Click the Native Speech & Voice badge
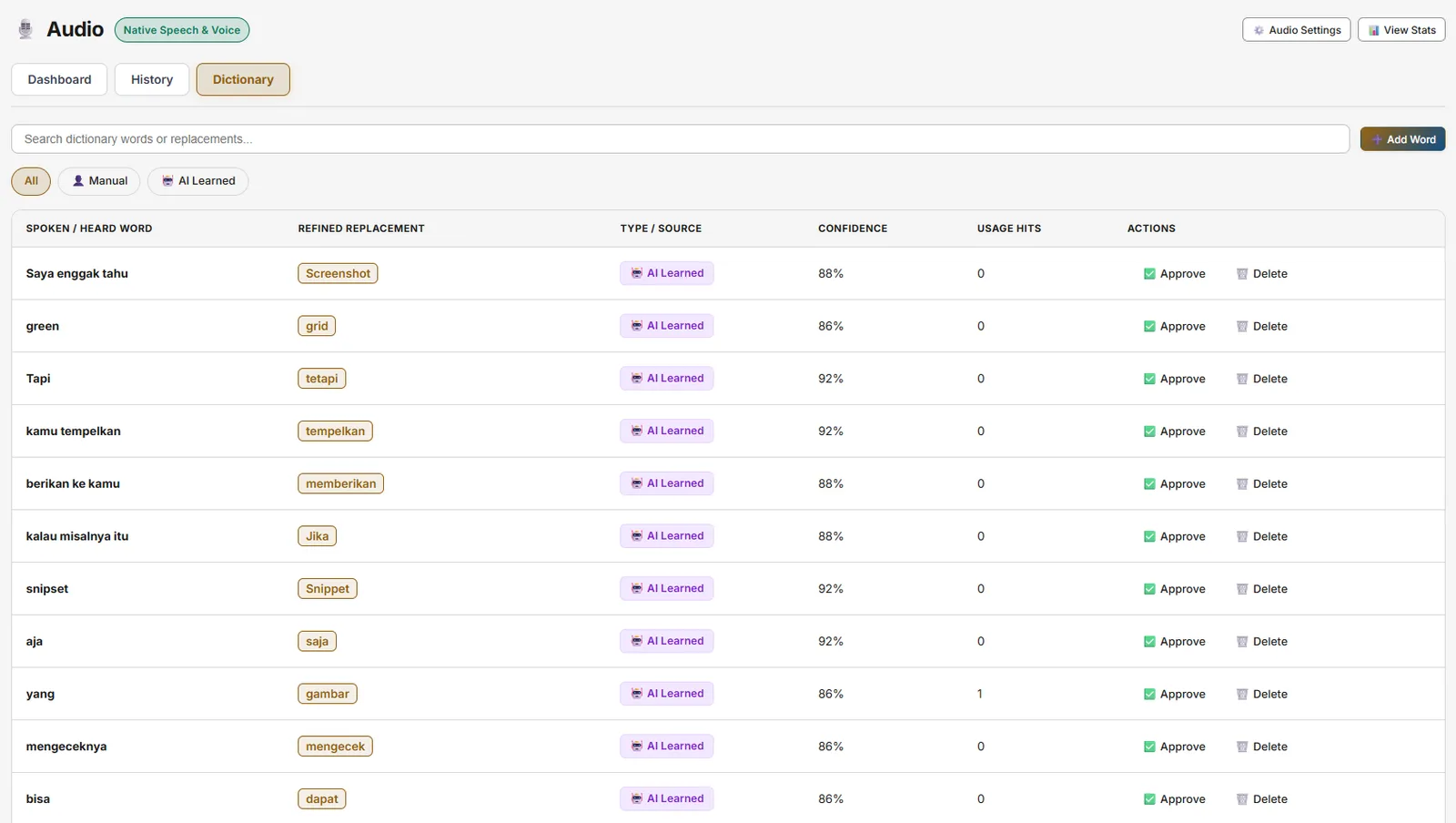 [x=182, y=30]
